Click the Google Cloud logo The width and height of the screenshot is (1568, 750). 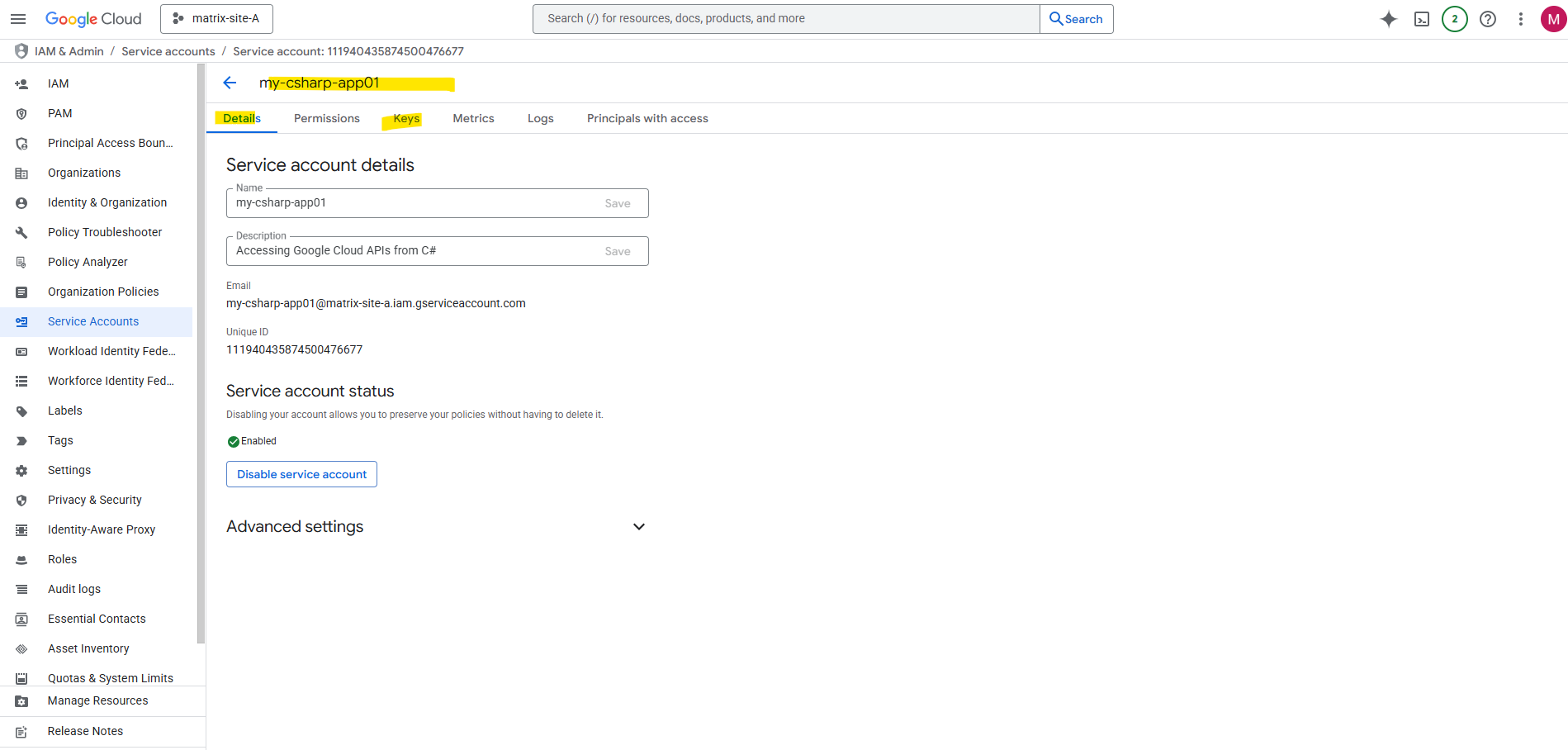click(93, 19)
